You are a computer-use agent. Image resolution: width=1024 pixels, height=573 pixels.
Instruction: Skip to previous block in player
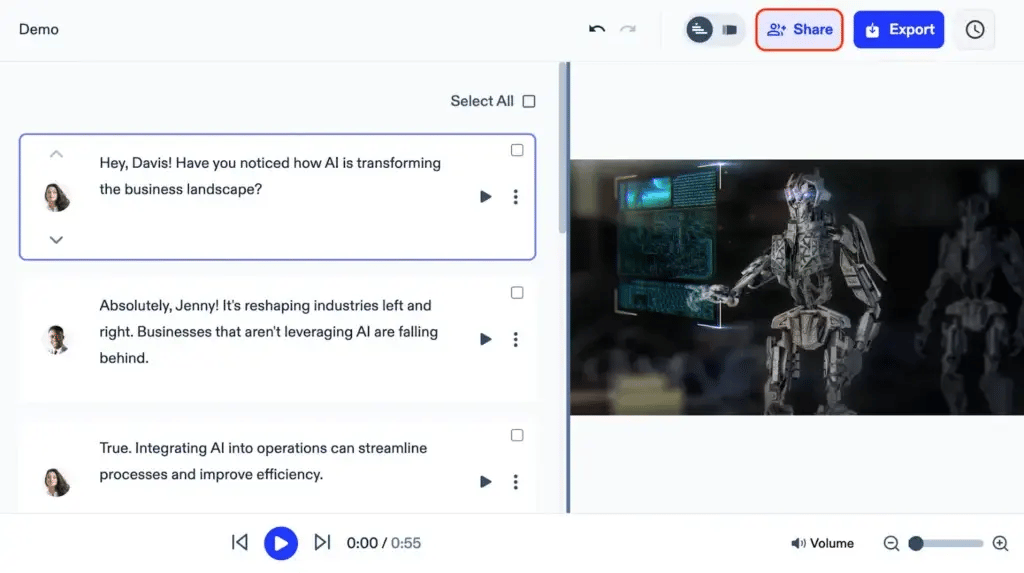[240, 542]
